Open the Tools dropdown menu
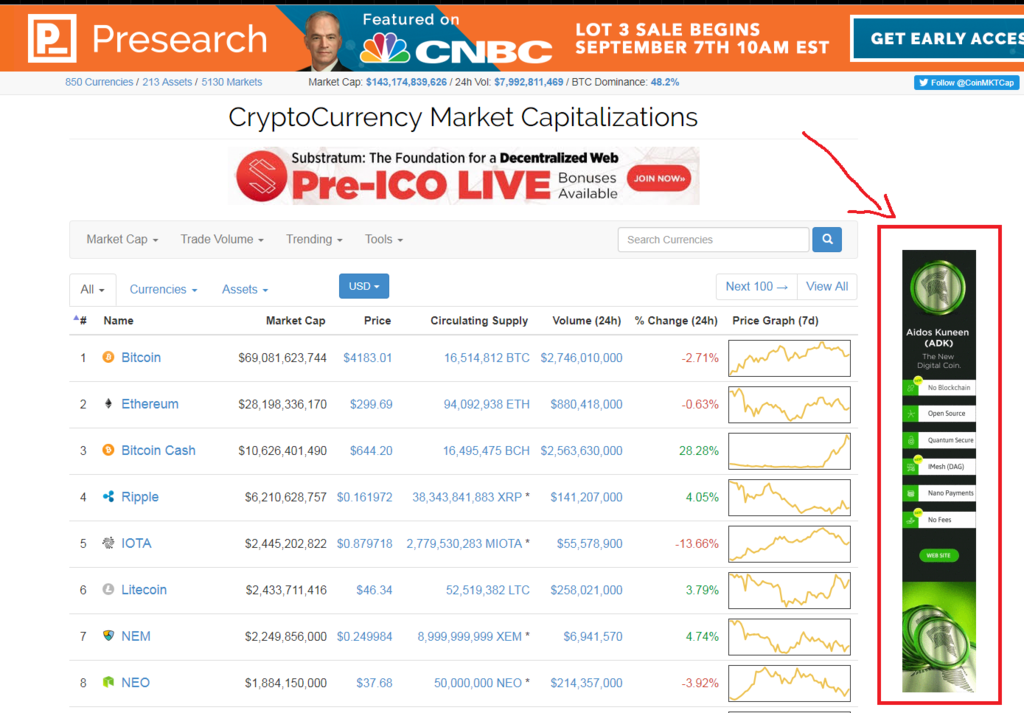The image size is (1024, 713). [x=384, y=240]
